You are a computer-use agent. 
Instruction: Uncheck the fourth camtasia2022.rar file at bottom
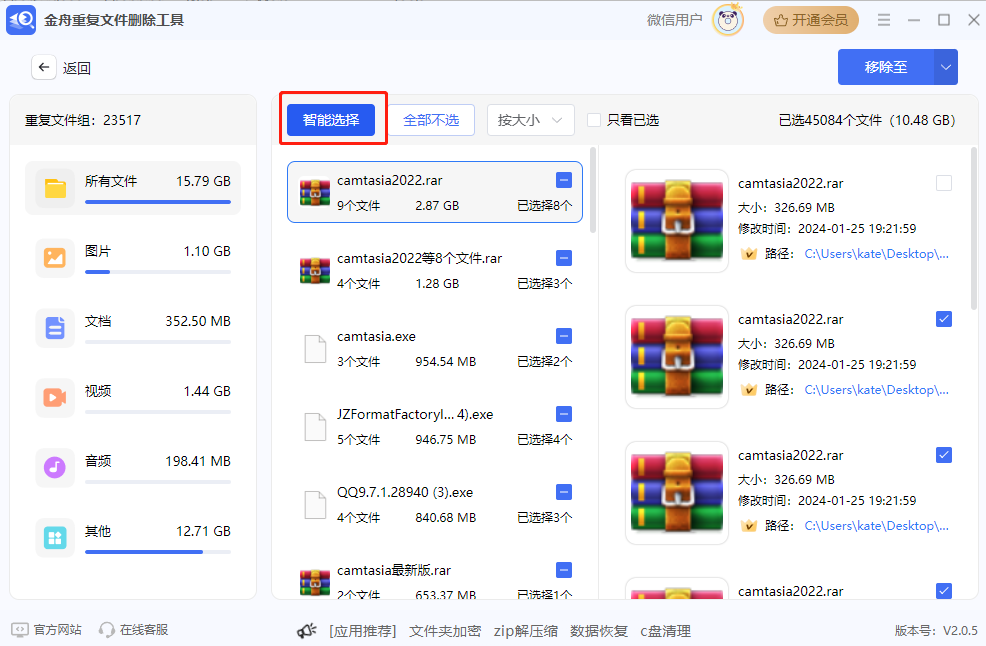click(944, 591)
